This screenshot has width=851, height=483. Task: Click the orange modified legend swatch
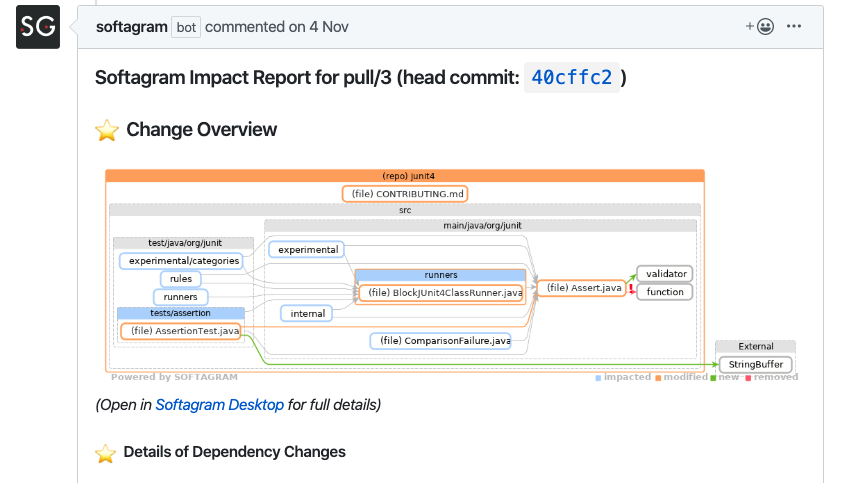[x=658, y=378]
